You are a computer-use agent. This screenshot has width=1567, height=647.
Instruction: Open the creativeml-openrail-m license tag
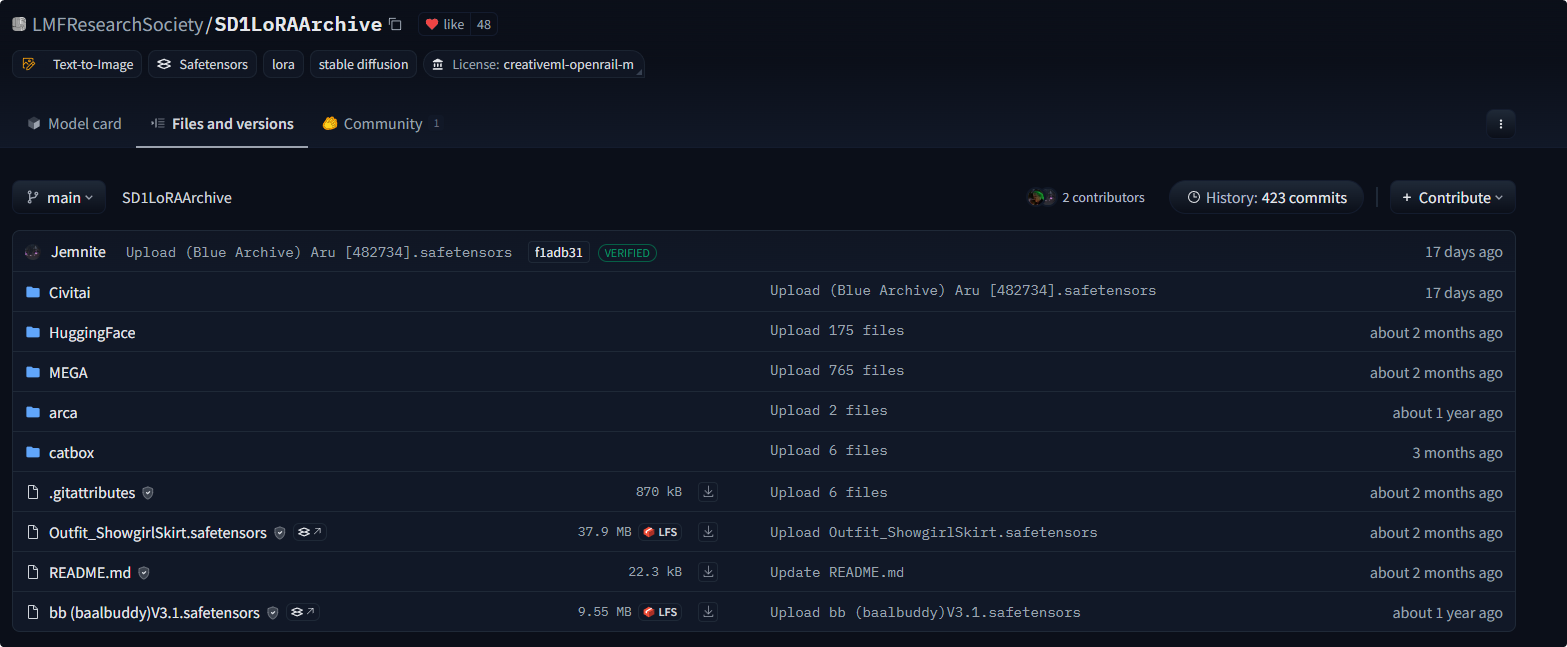tap(533, 64)
